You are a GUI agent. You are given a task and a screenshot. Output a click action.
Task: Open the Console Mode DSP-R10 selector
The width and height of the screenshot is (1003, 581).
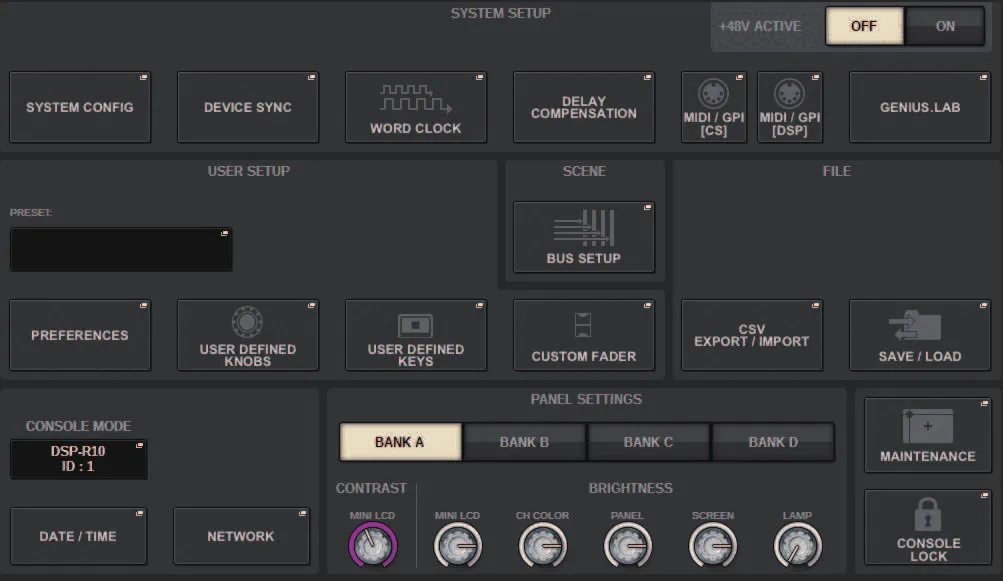point(79,459)
